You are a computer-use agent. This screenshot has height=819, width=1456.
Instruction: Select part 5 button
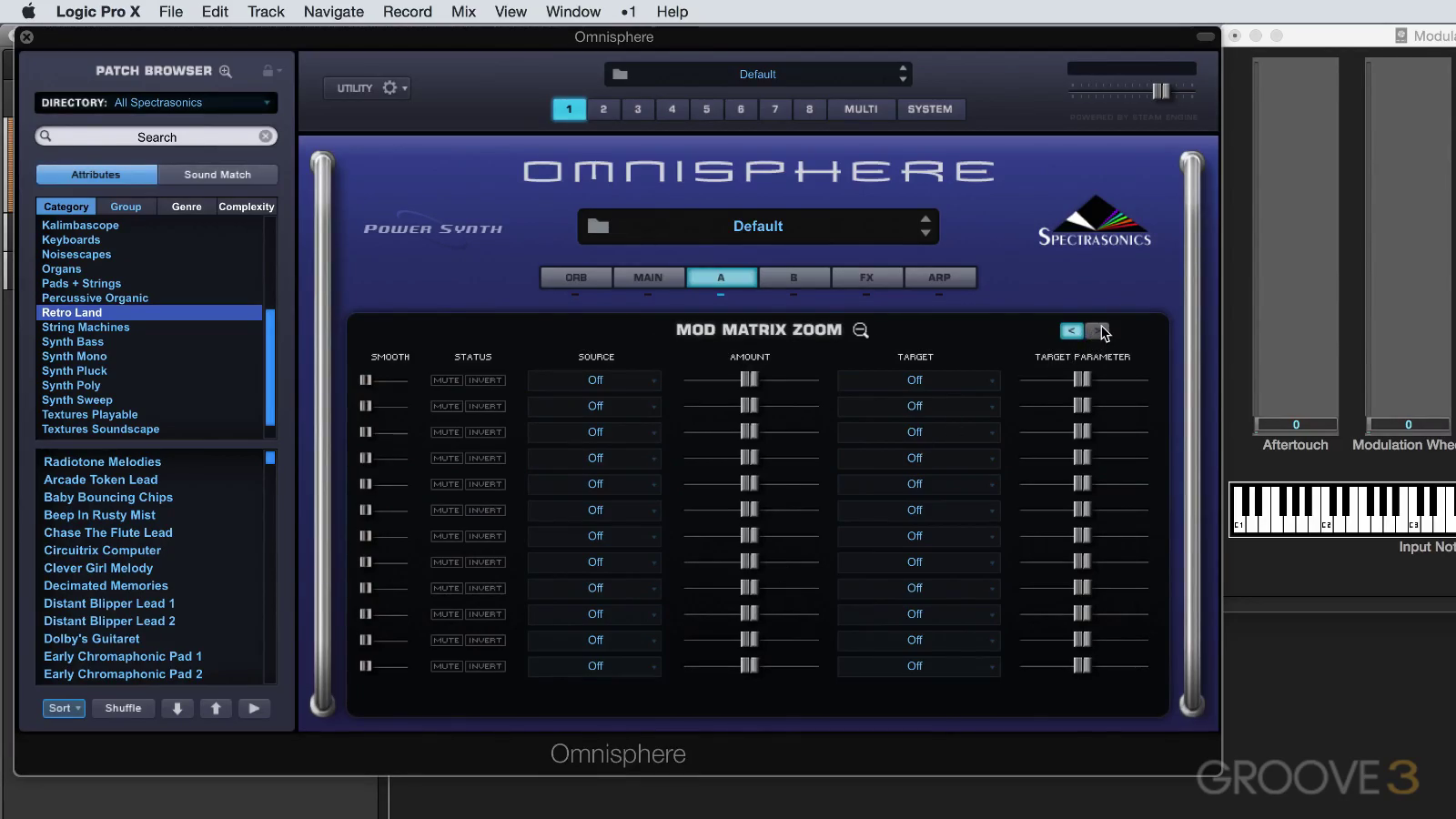tap(706, 109)
